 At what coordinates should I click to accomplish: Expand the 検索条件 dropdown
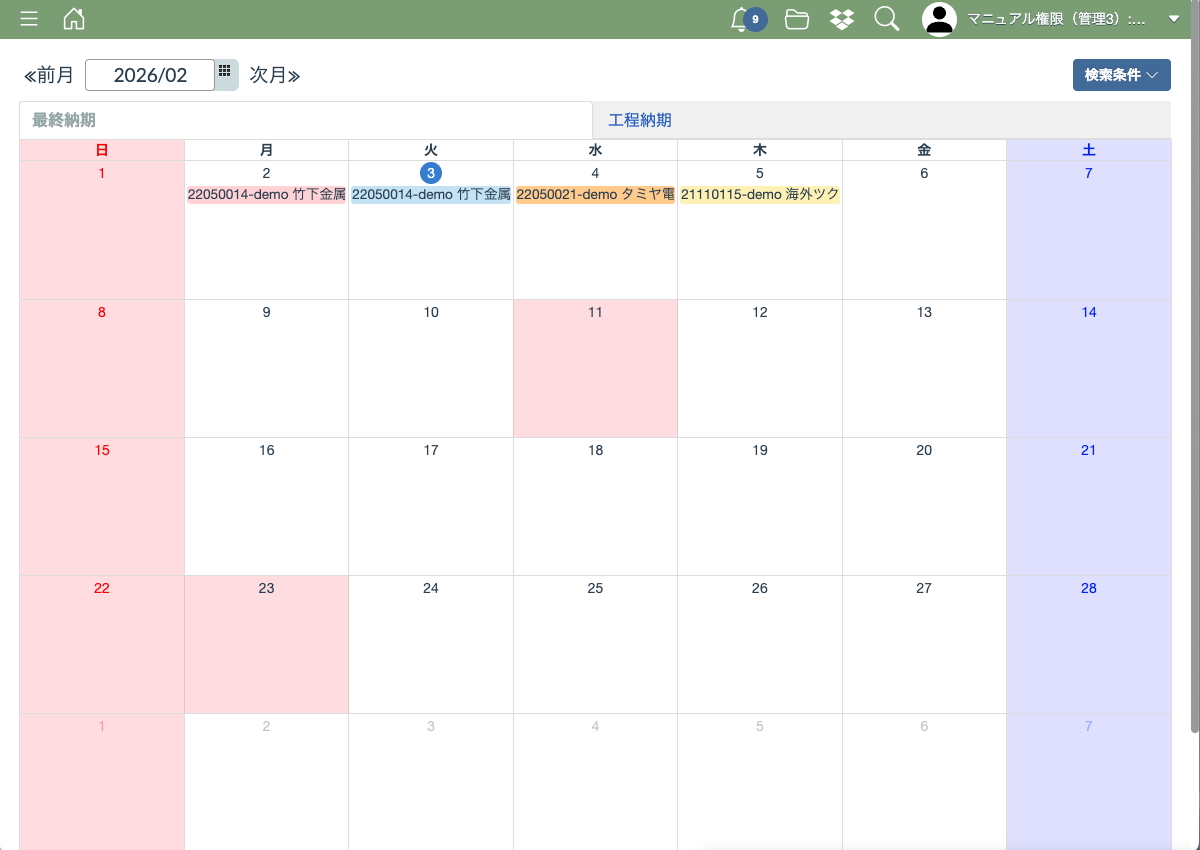(x=1121, y=75)
